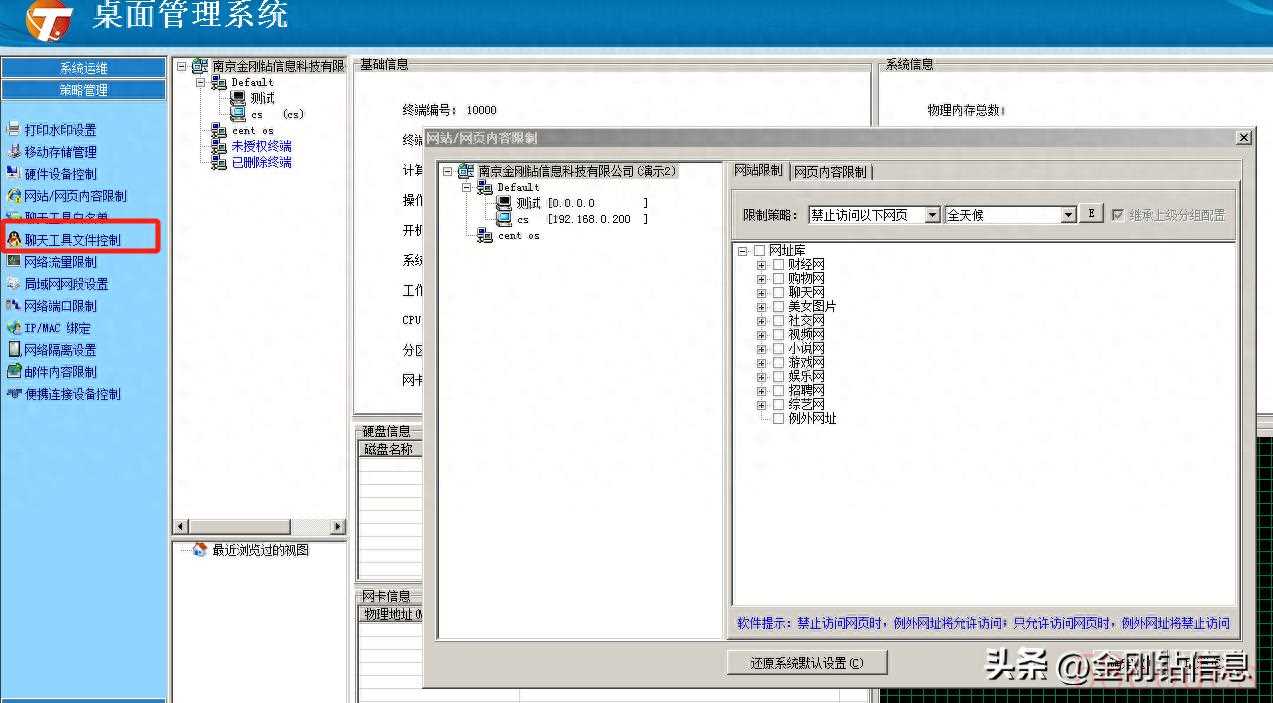Viewport: 1273px width, 703px height.
Task: Open the 系统运维 menu section
Action: click(x=83, y=68)
